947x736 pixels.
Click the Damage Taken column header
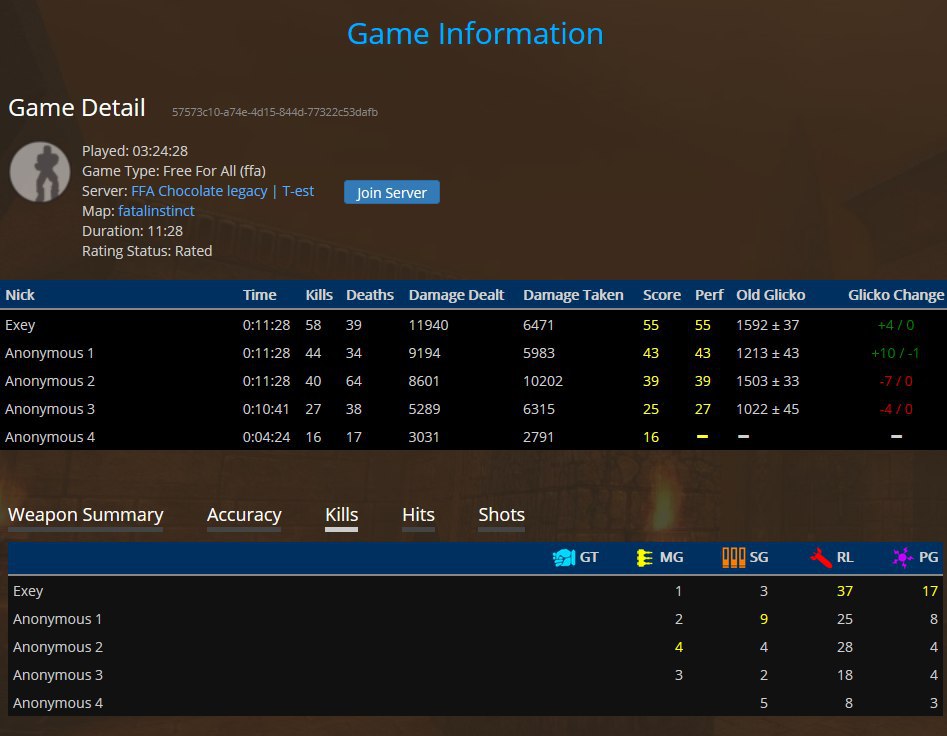573,295
